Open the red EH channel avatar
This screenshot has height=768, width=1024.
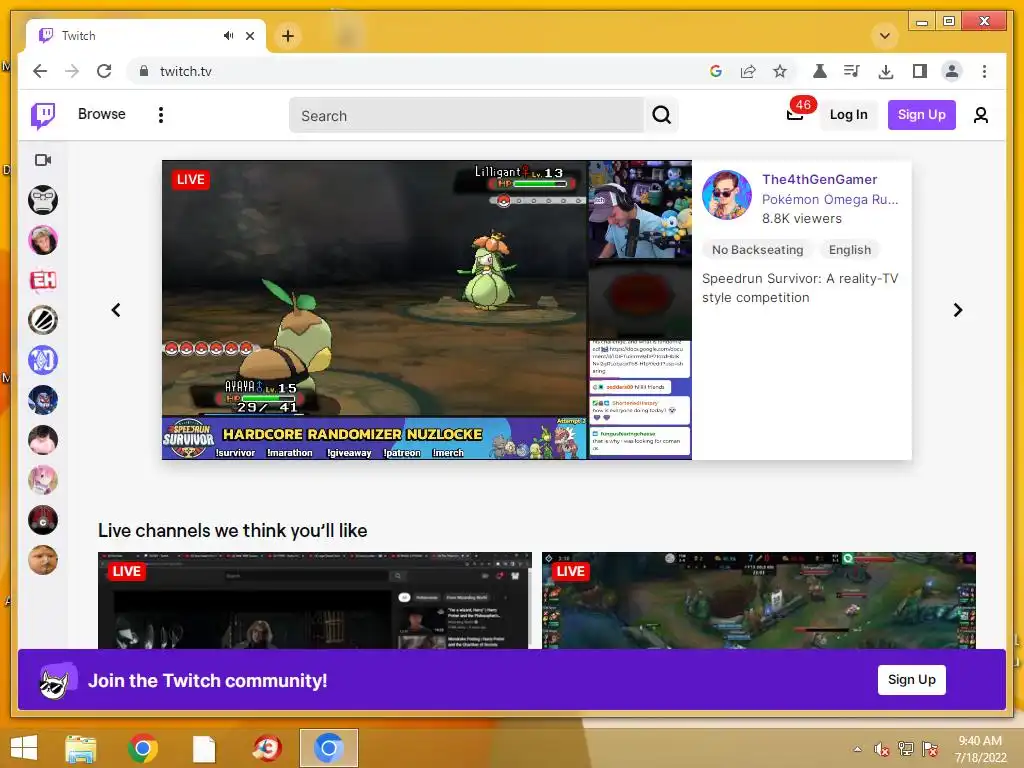click(x=43, y=280)
